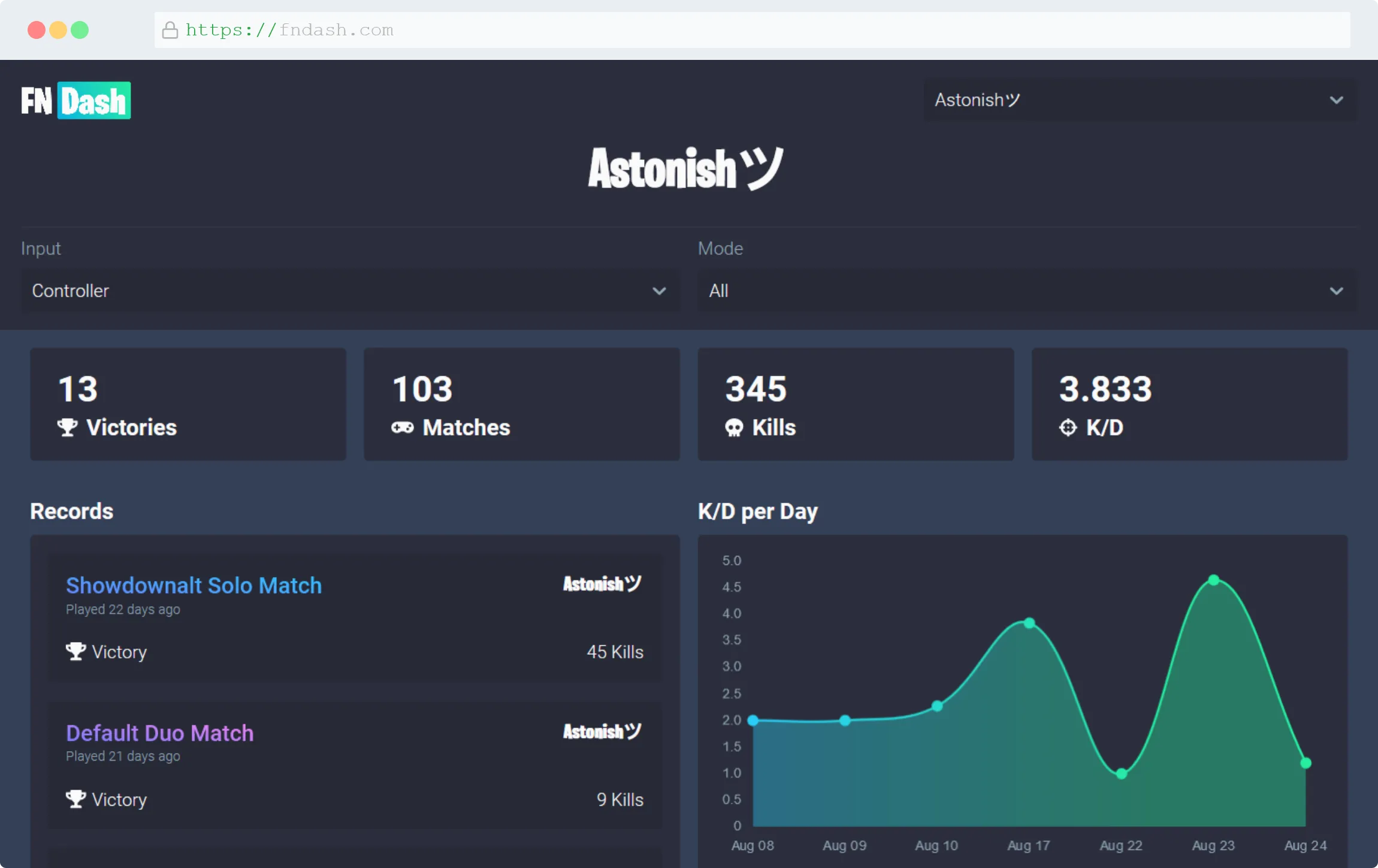Select the Aug 22 low data point

tap(1122, 773)
